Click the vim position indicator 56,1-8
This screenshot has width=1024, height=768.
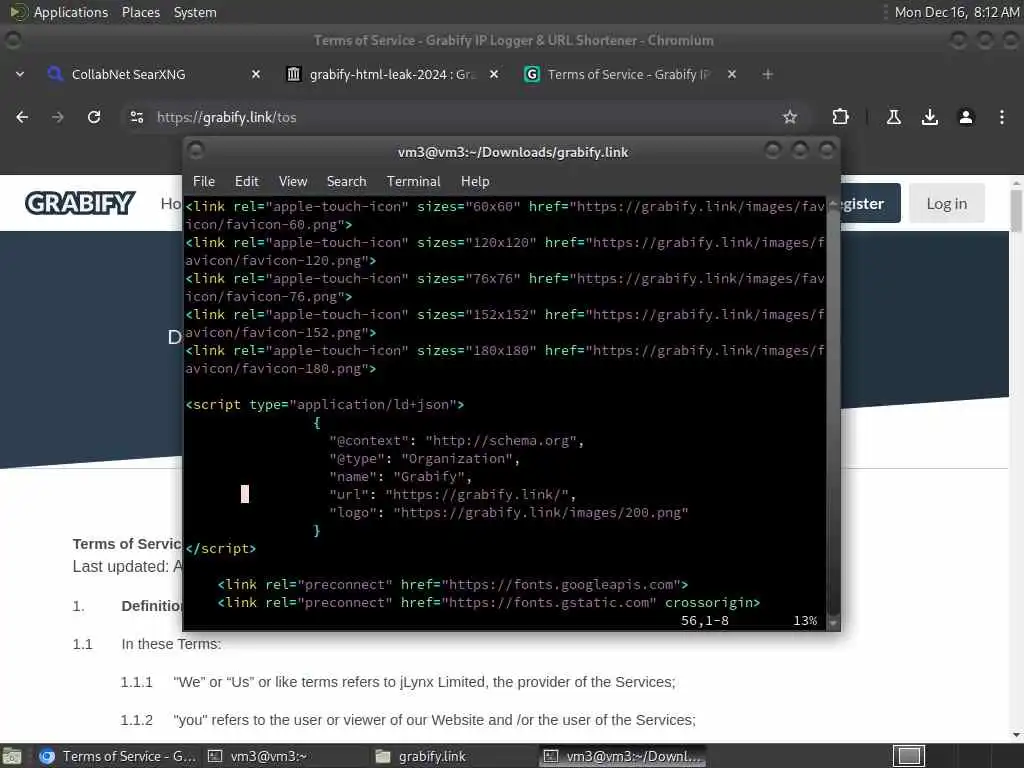[705, 620]
